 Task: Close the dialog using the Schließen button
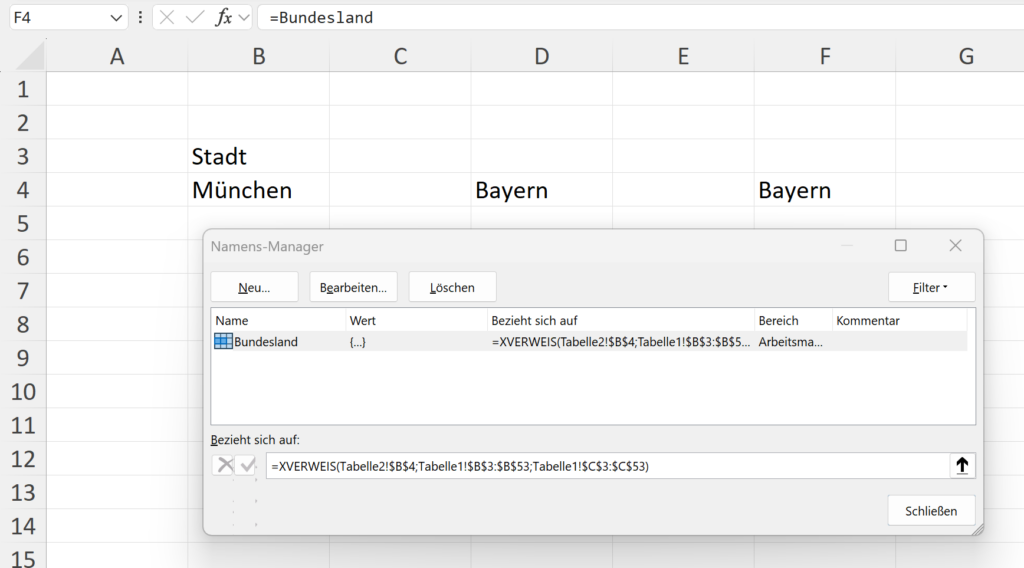pos(930,510)
